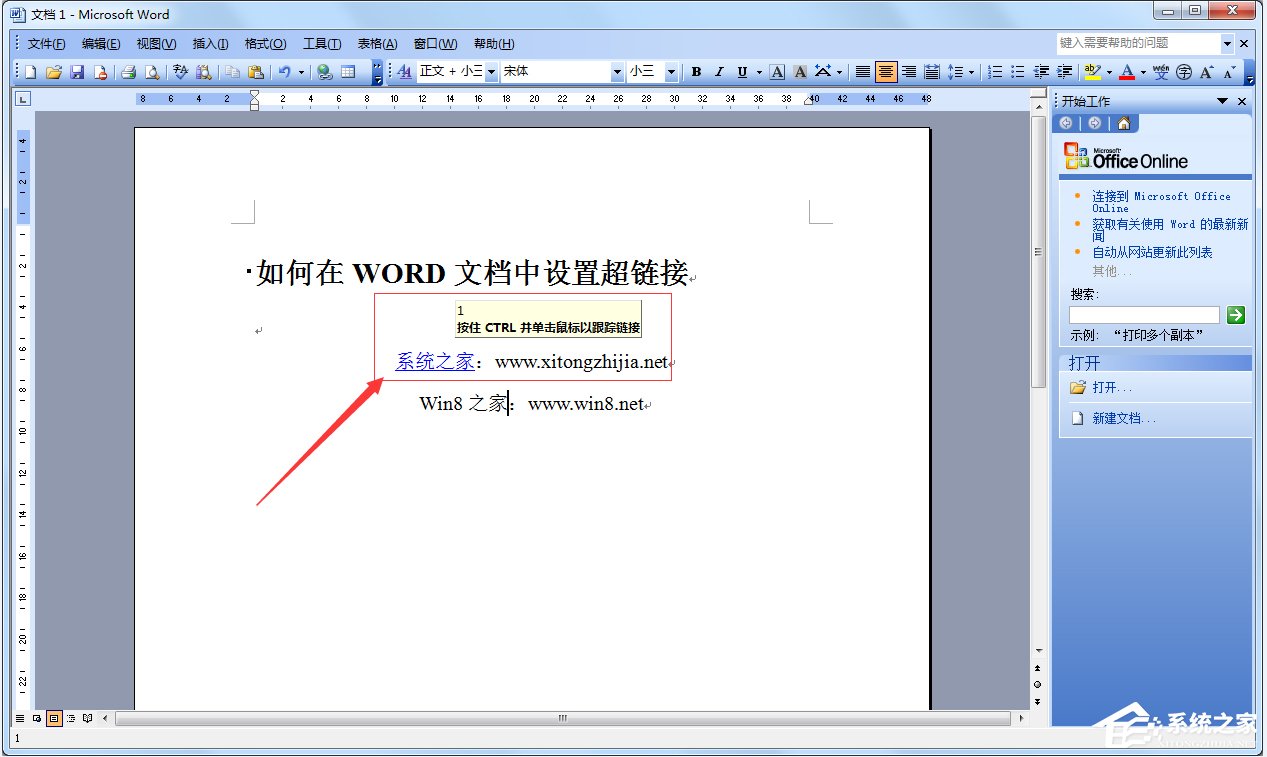Click the Print Preview icon
The image size is (1267, 757).
point(152,71)
